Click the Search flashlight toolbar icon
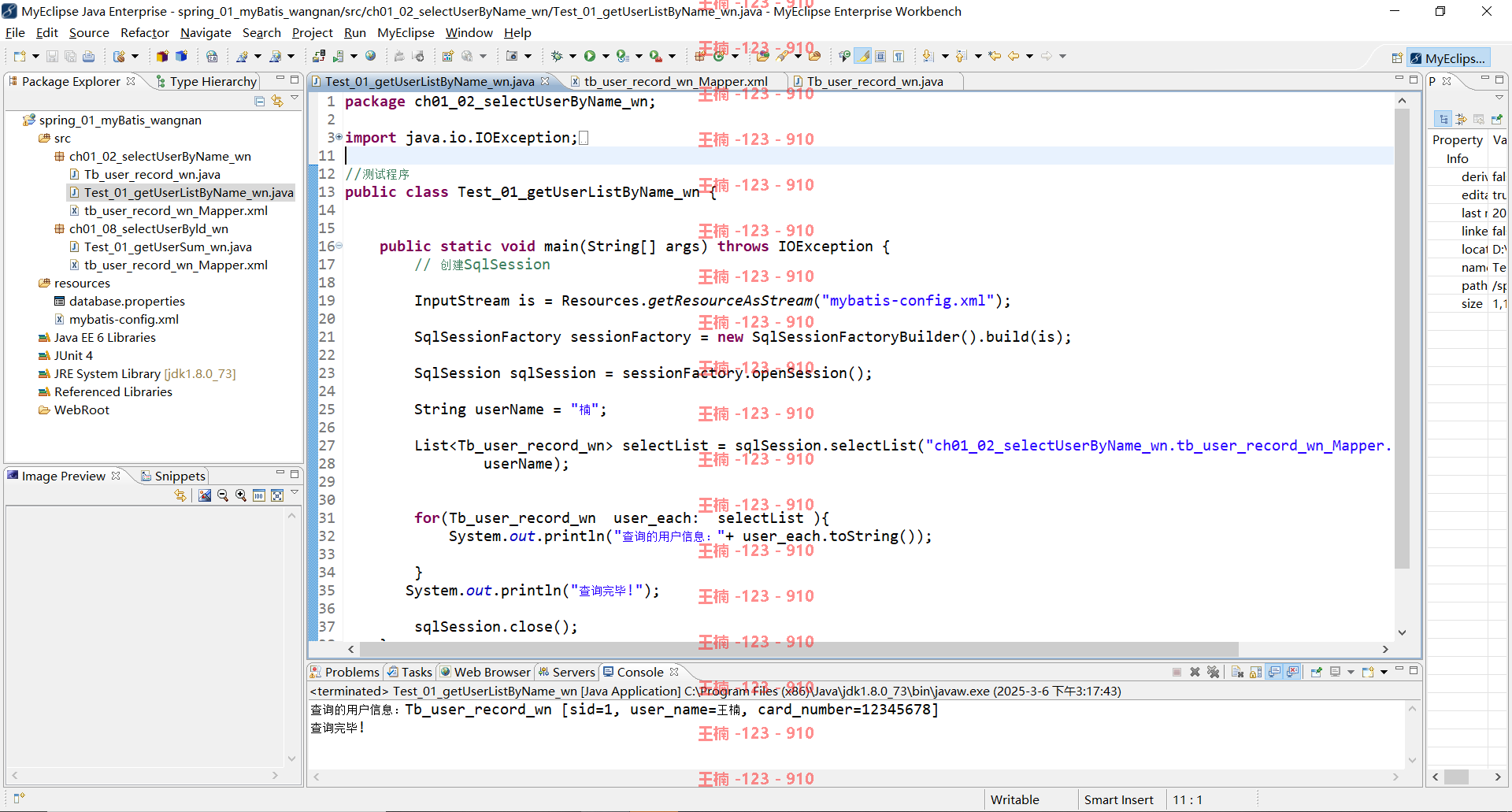This screenshot has height=812, width=1512. pyautogui.click(x=781, y=56)
